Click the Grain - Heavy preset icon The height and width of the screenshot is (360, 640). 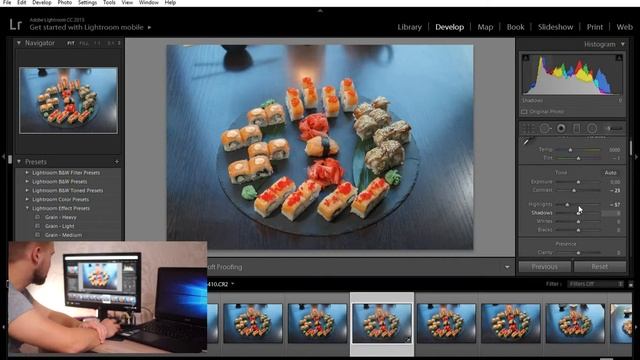click(38, 217)
